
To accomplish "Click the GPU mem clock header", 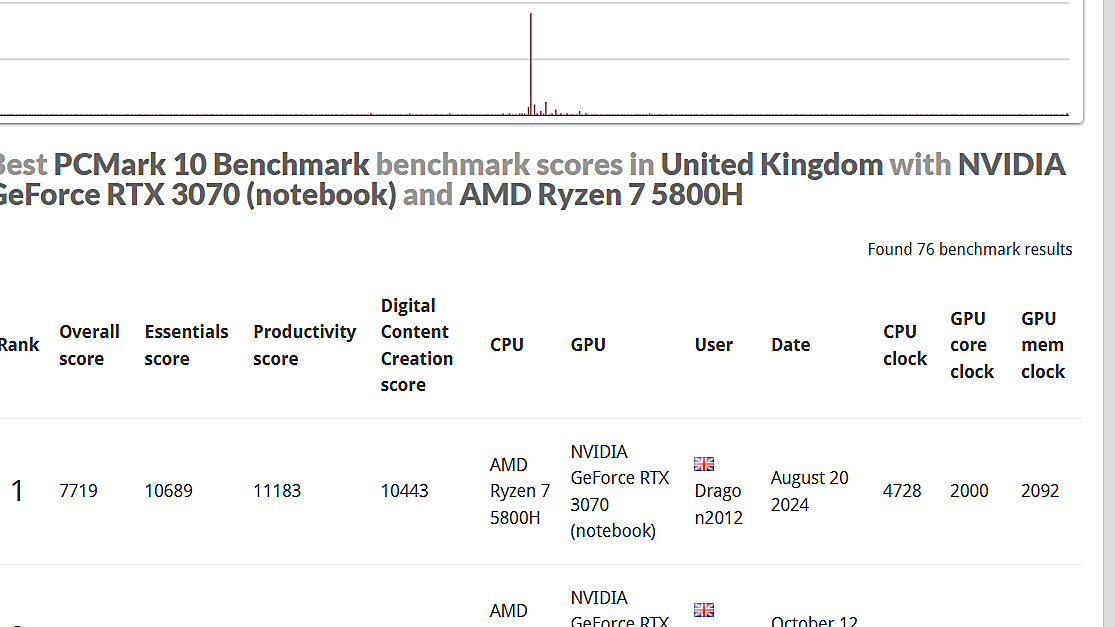I will [x=1042, y=345].
